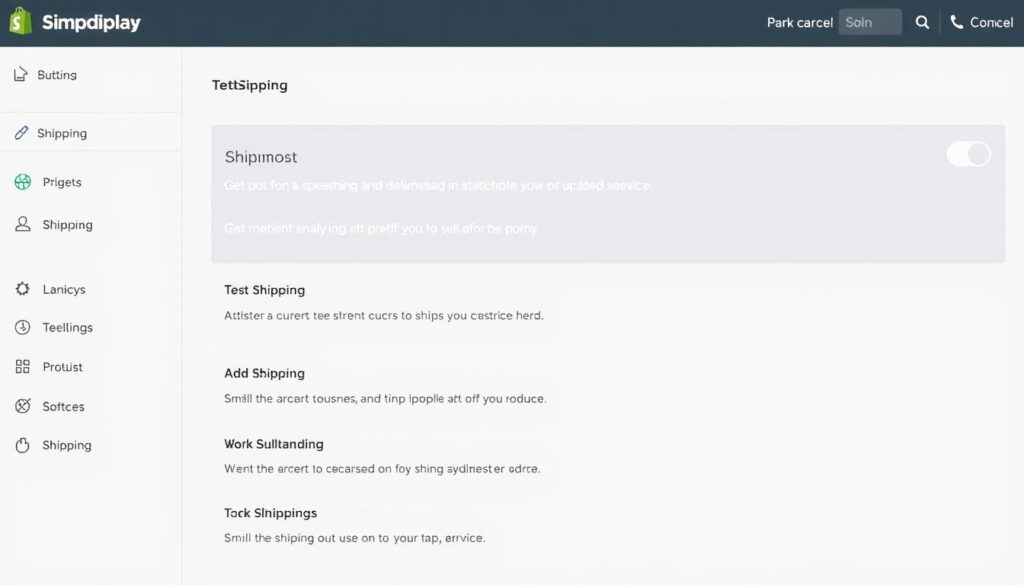Click the Softces circle icon
The height and width of the screenshot is (585, 1024).
click(x=23, y=406)
